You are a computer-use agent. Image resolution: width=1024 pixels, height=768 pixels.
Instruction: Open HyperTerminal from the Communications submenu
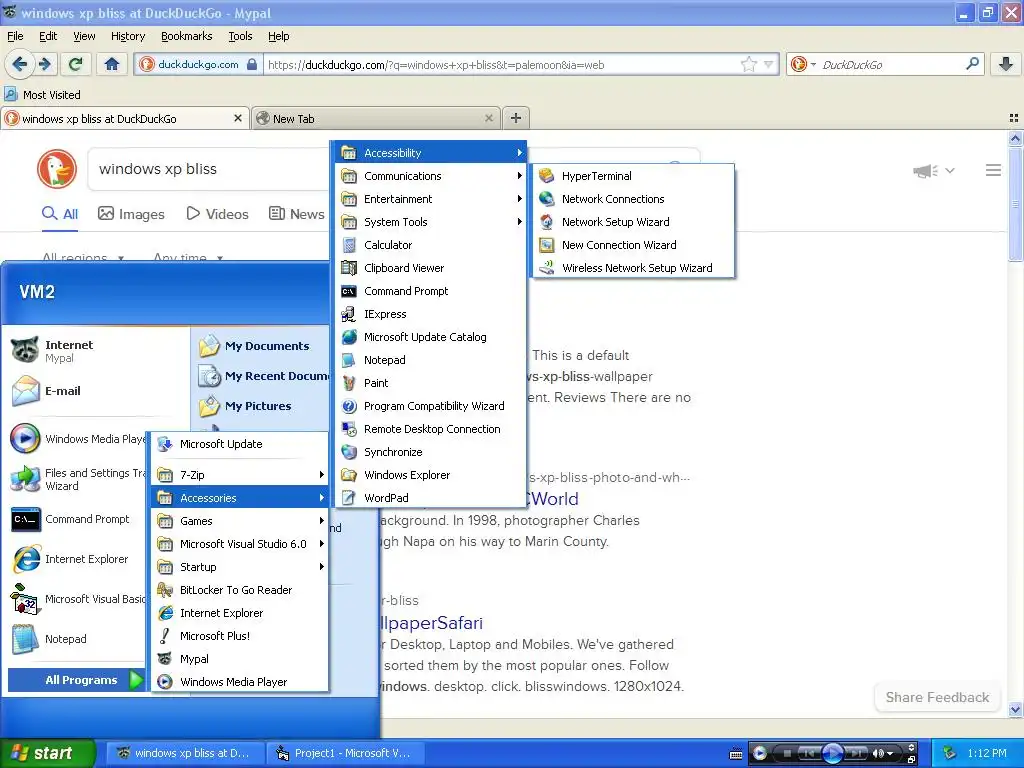click(x=633, y=176)
